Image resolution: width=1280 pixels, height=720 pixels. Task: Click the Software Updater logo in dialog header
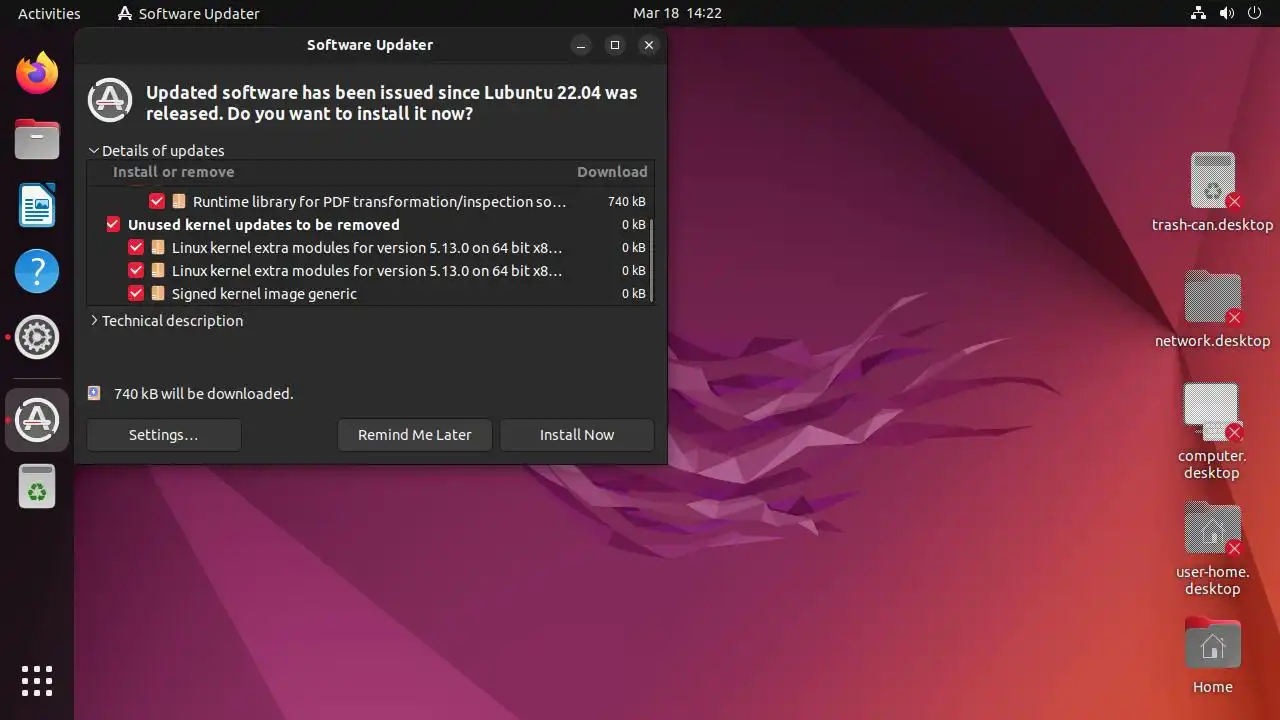point(110,100)
